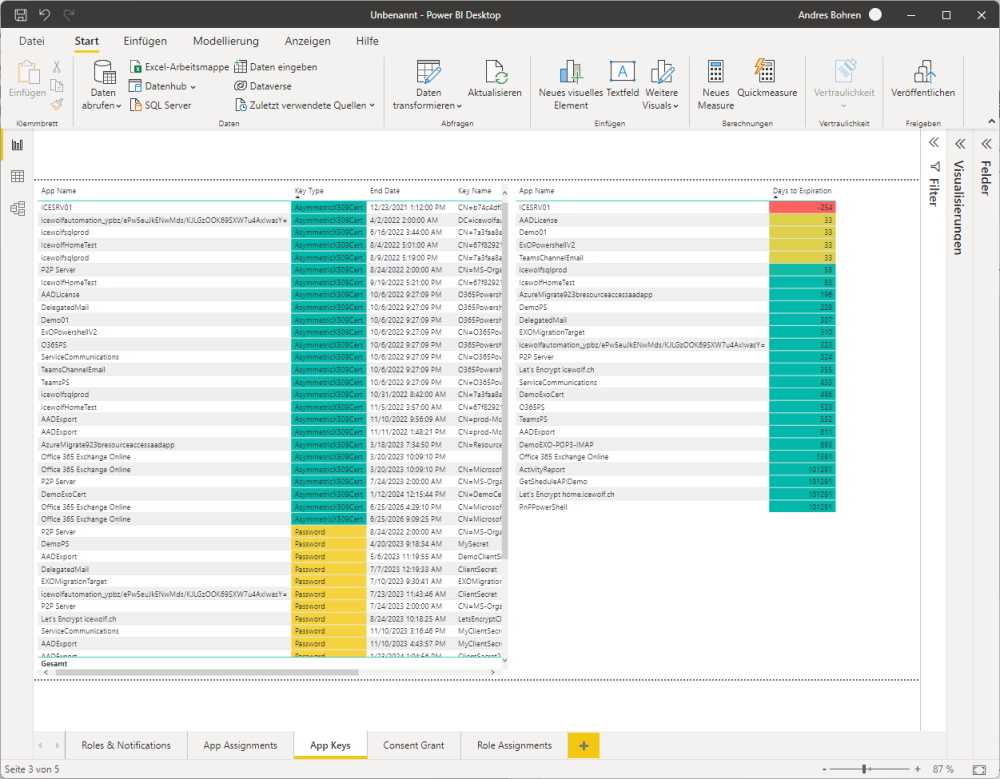Open Daten transformieren icon
This screenshot has width=1000, height=779.
pos(428,72)
